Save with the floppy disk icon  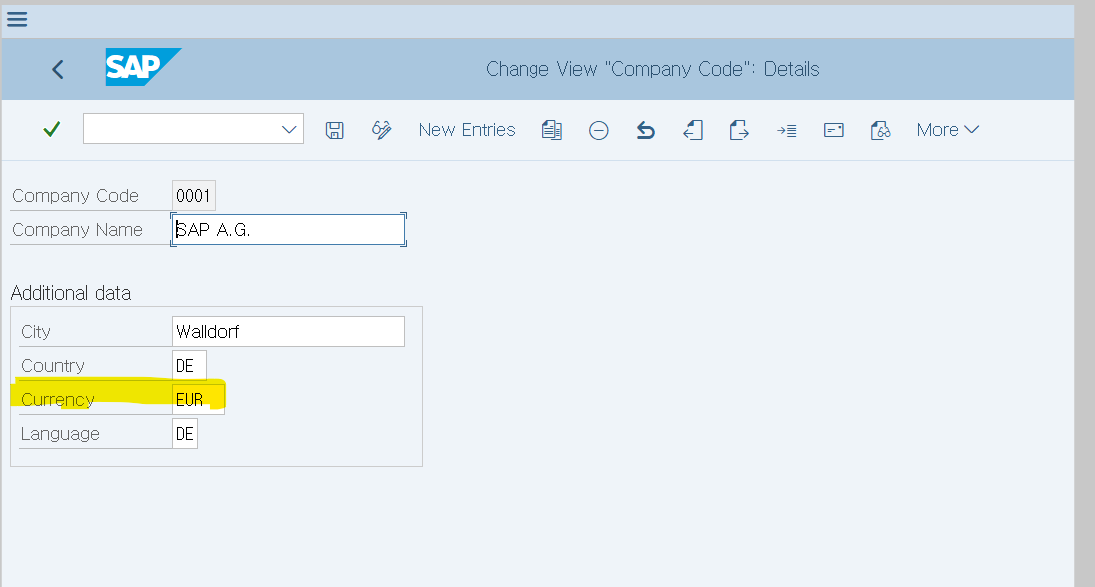pos(335,131)
